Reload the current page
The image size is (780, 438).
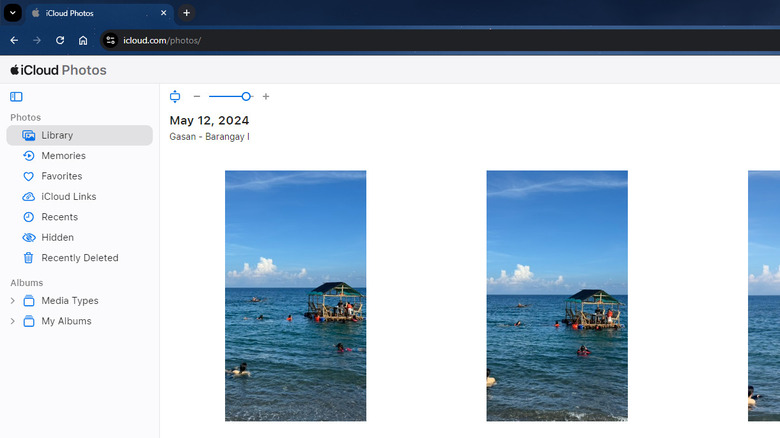[x=60, y=40]
